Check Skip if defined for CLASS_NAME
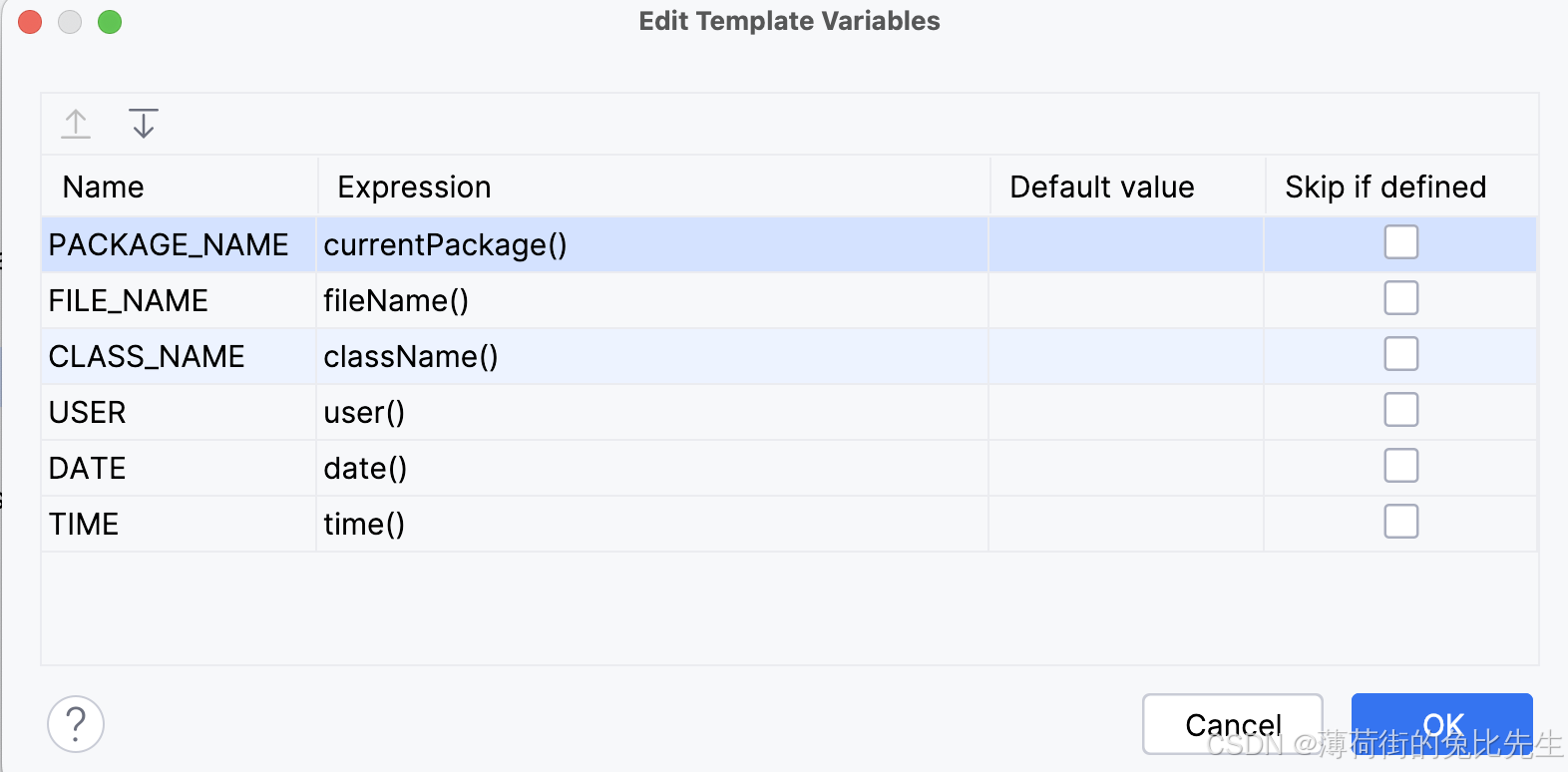 1400,354
